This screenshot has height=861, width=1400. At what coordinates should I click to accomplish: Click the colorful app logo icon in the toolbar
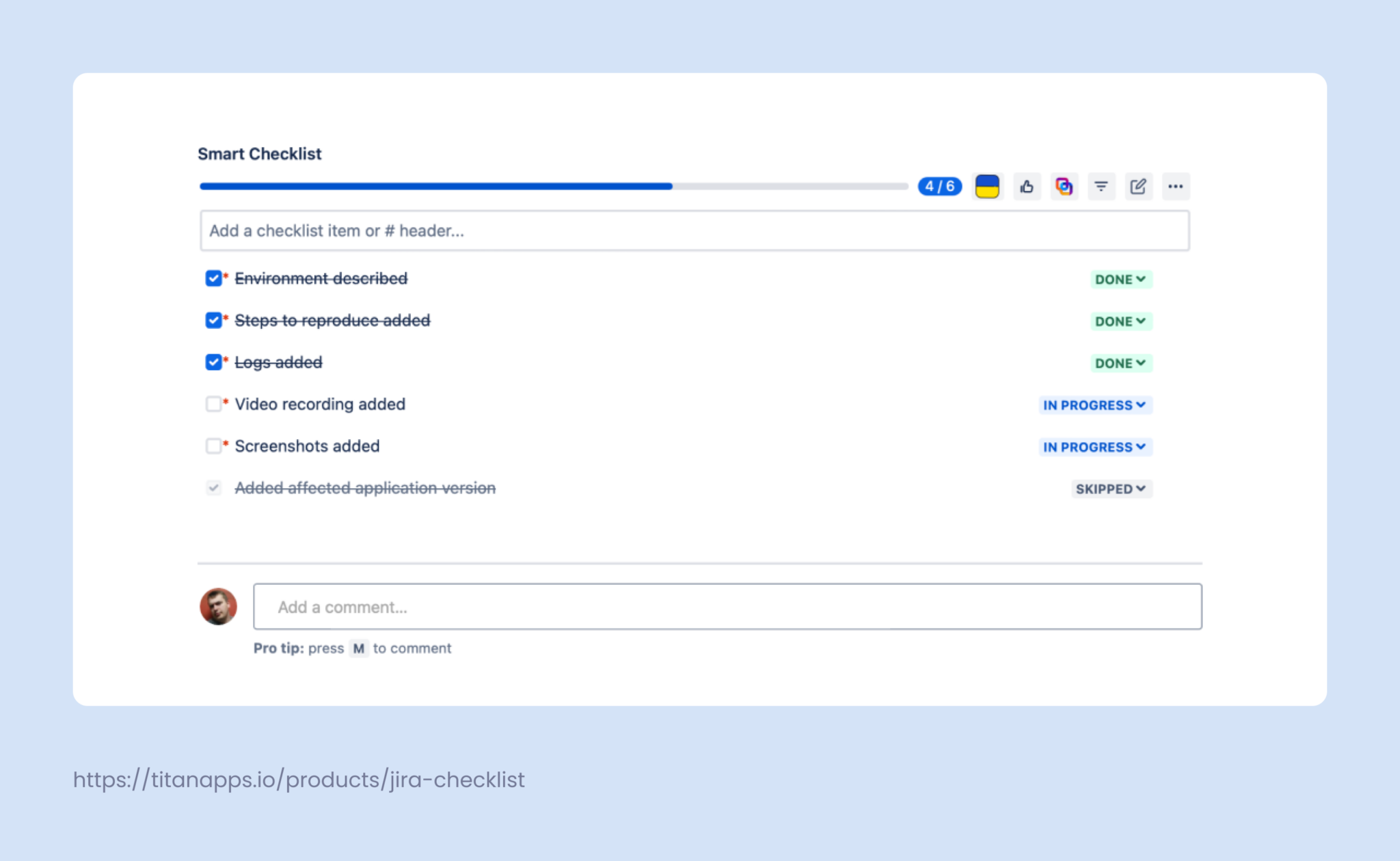(x=1064, y=186)
